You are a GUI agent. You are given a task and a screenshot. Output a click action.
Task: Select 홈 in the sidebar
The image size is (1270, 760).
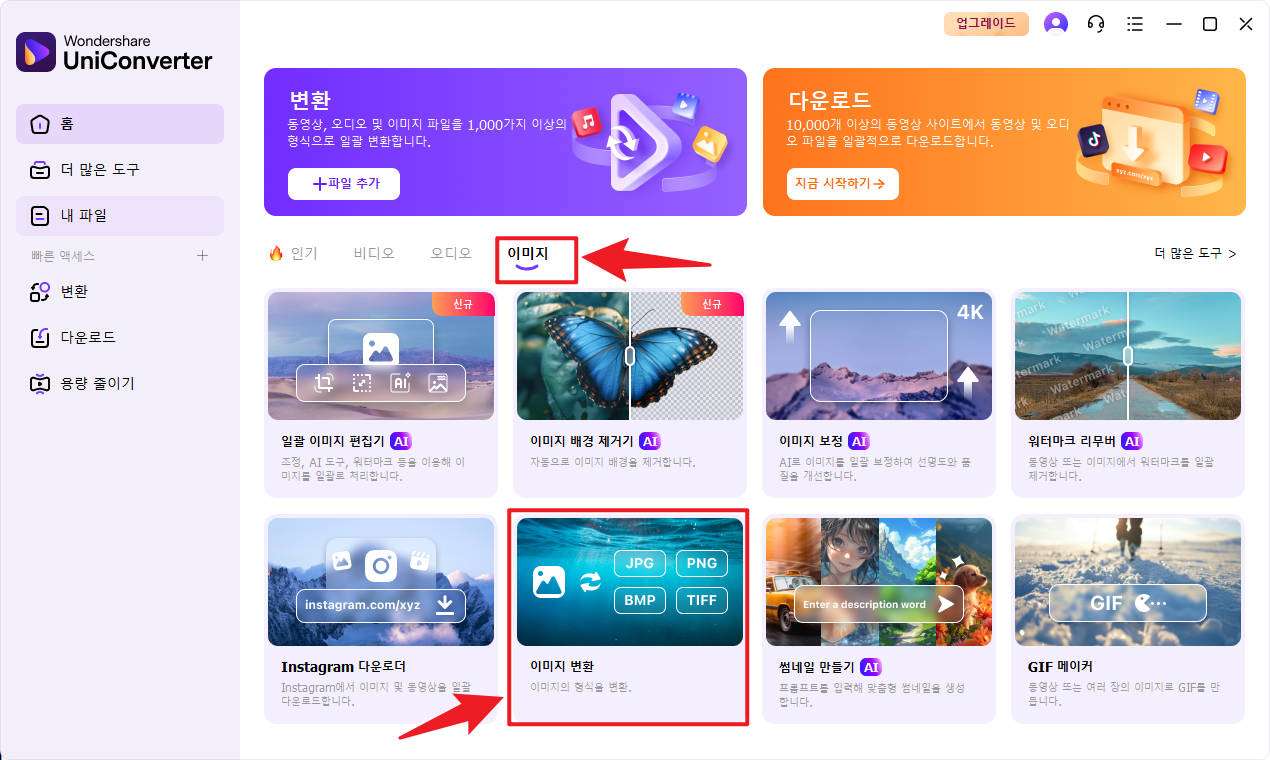tap(120, 124)
